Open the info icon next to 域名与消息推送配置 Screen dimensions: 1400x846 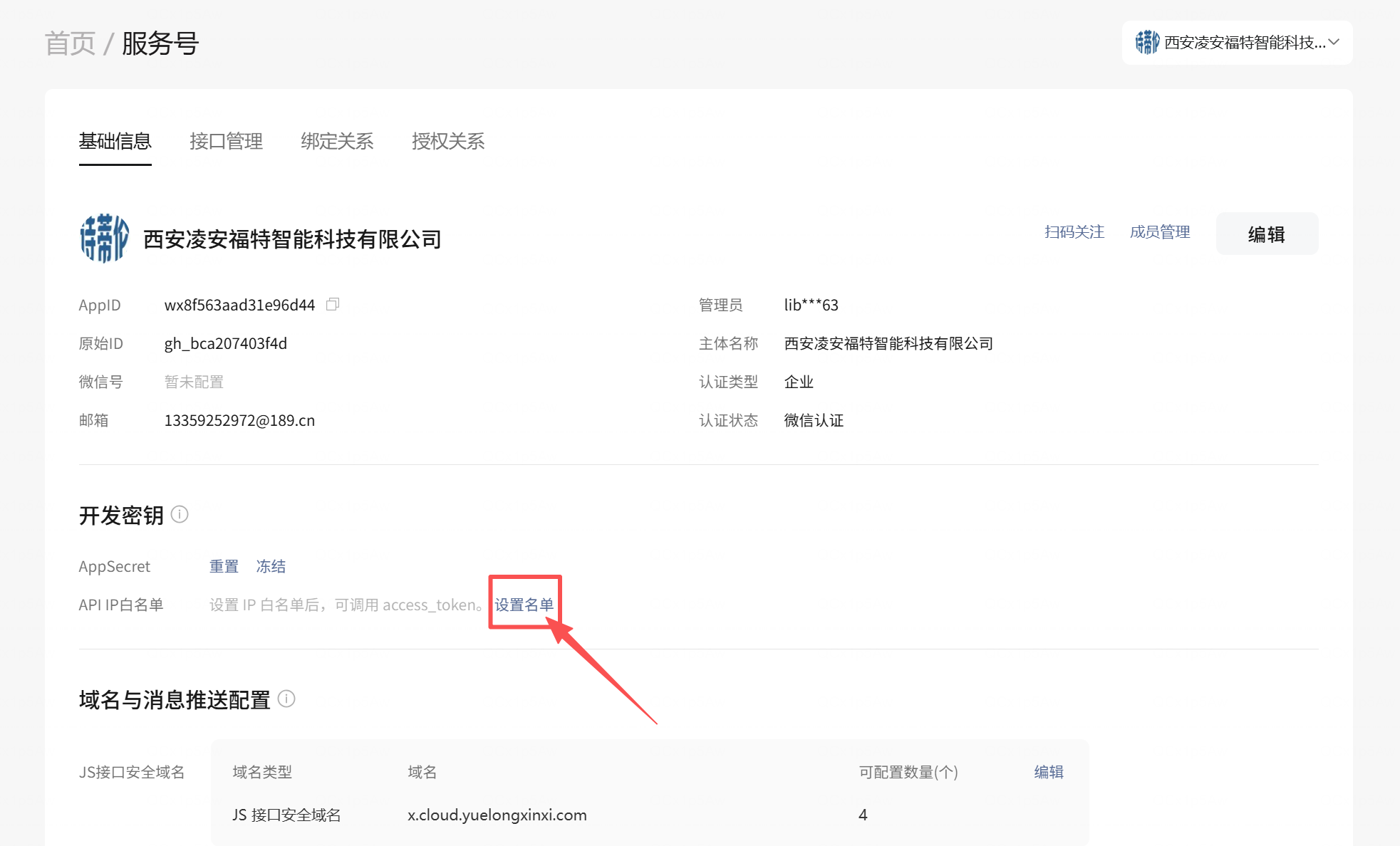(x=286, y=699)
